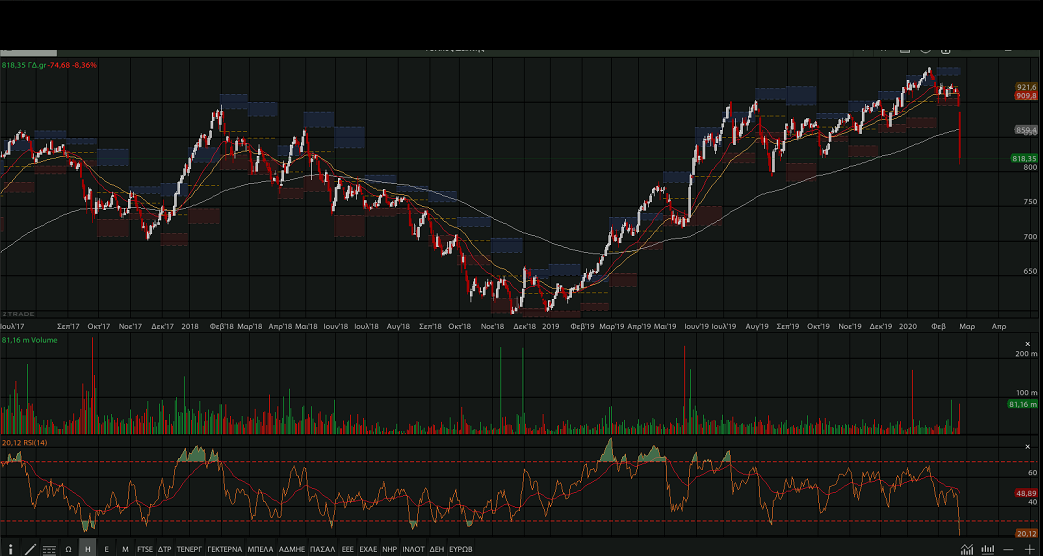Click the info icon in bottom toolbar

pos(9,549)
